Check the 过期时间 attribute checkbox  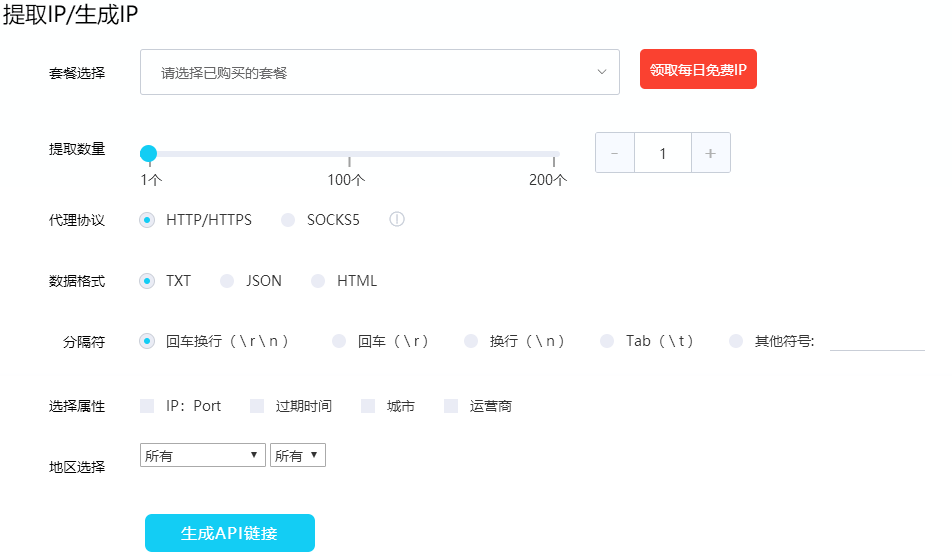(257, 406)
